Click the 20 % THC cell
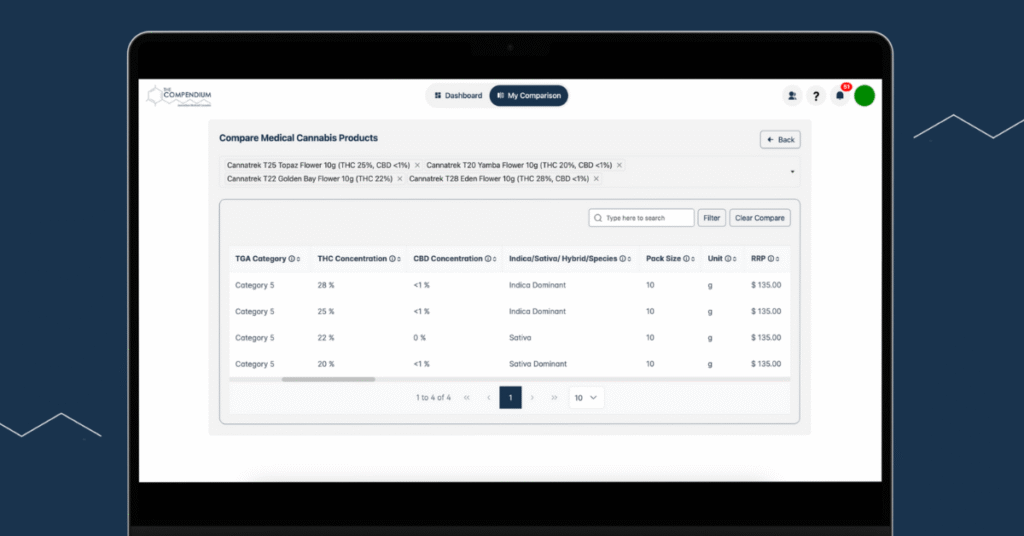Image resolution: width=1024 pixels, height=536 pixels. pos(326,364)
